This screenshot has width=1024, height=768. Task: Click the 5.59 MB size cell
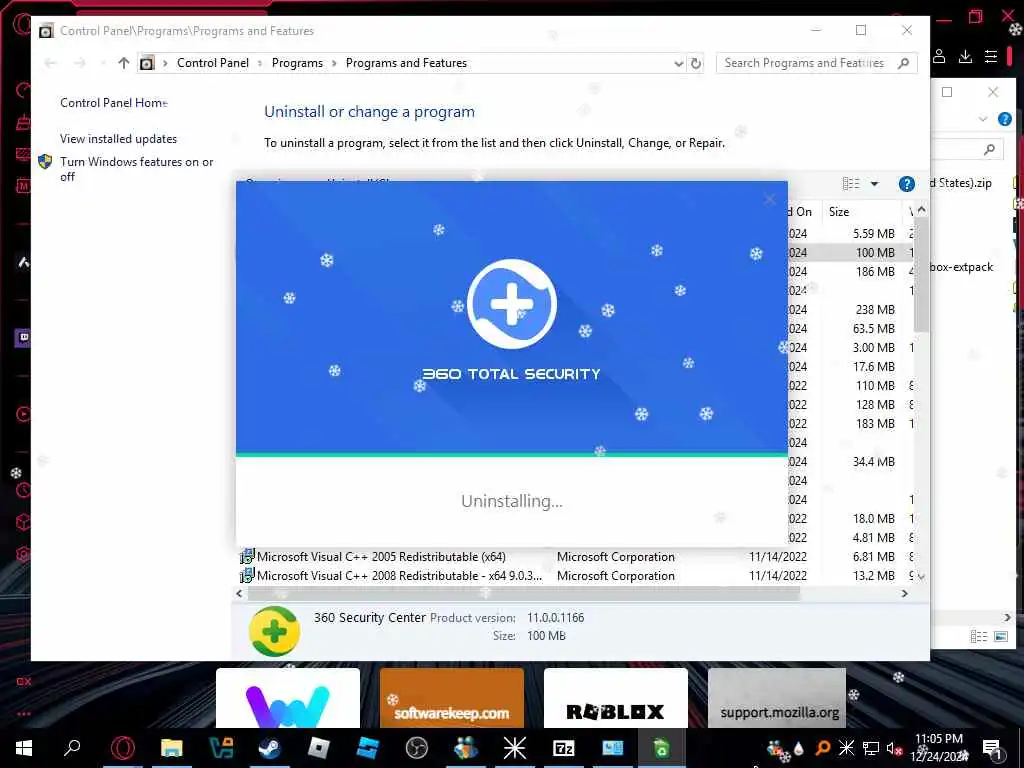pyautogui.click(x=874, y=233)
